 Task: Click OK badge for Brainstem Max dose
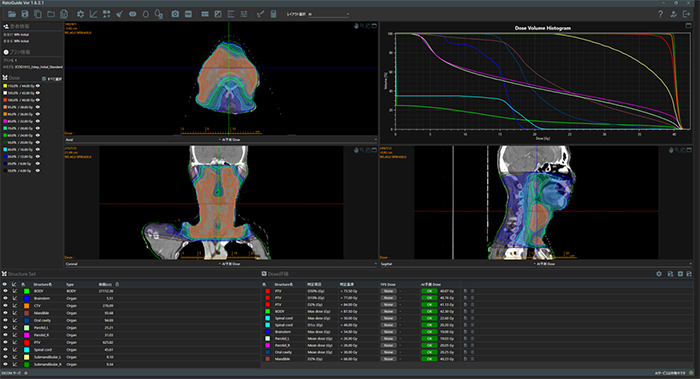coord(429,332)
